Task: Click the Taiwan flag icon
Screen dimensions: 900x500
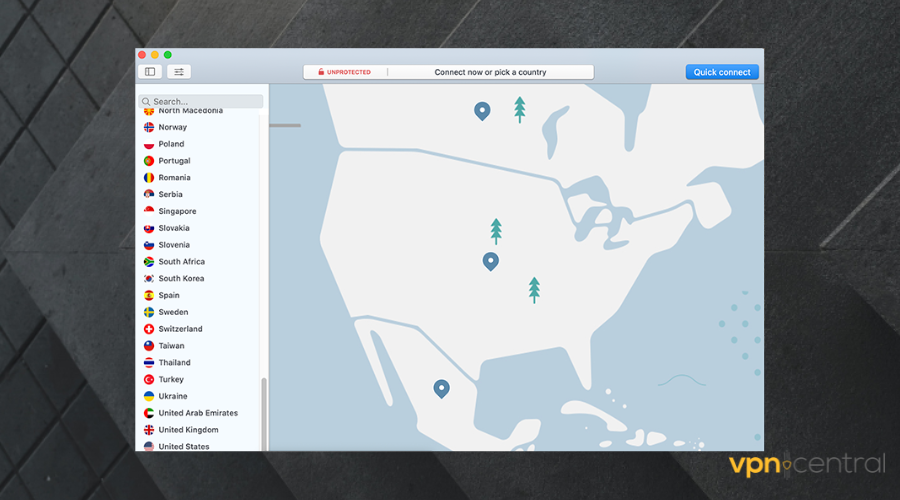Action: [x=149, y=346]
